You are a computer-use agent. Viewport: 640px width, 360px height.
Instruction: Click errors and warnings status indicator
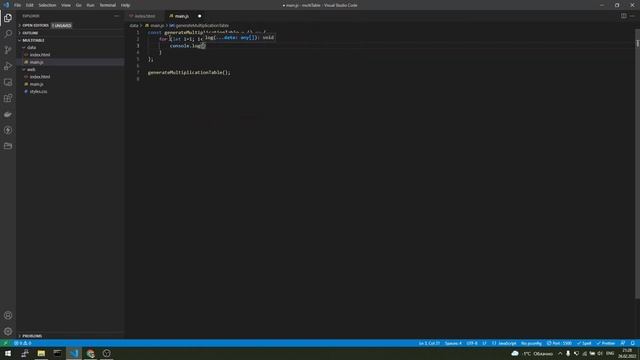pyautogui.click(x=23, y=343)
